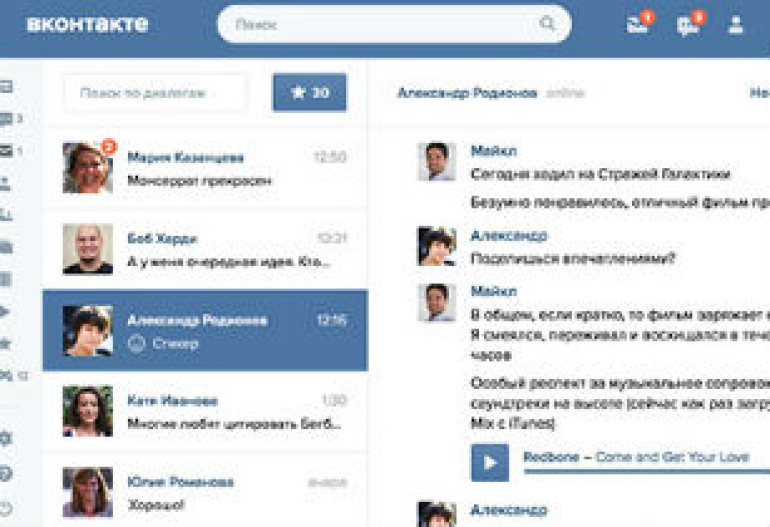Open dialog with Юлия Романова
This screenshot has width=770, height=527.
click(205, 491)
